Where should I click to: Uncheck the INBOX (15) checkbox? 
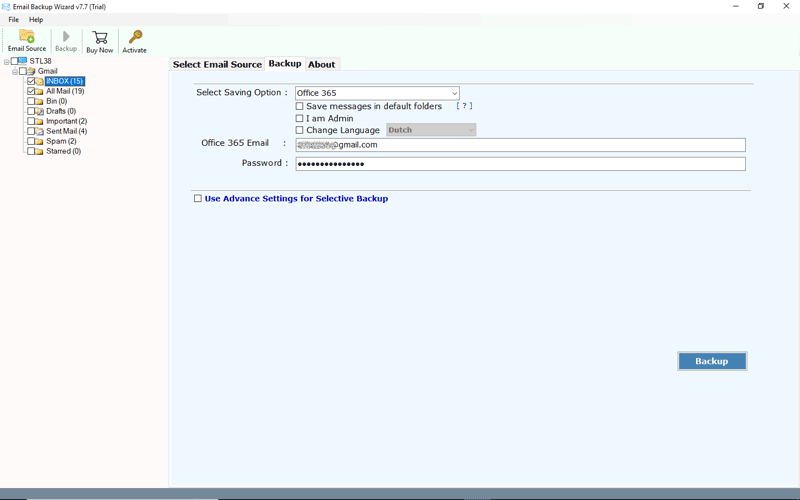31,81
